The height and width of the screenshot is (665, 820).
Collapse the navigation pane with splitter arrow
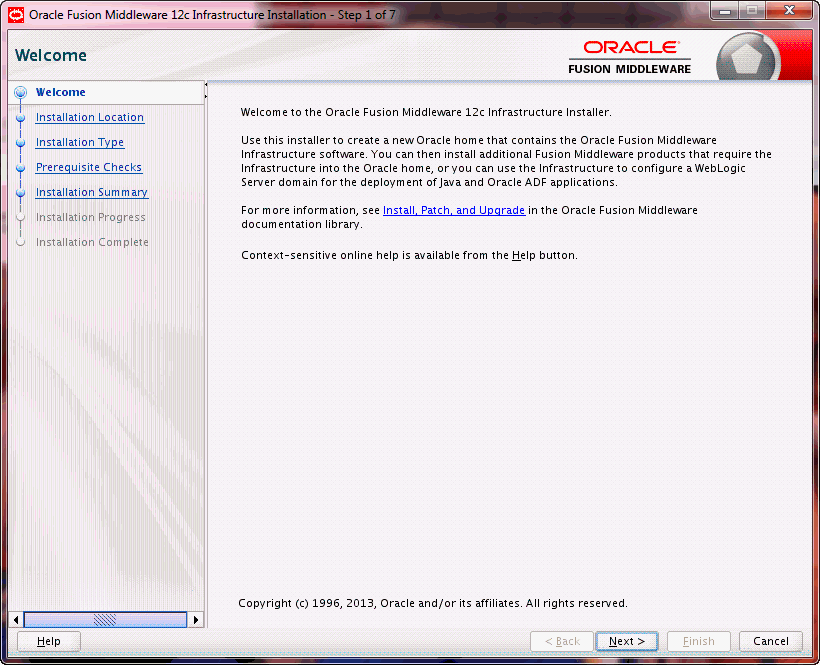click(x=206, y=85)
